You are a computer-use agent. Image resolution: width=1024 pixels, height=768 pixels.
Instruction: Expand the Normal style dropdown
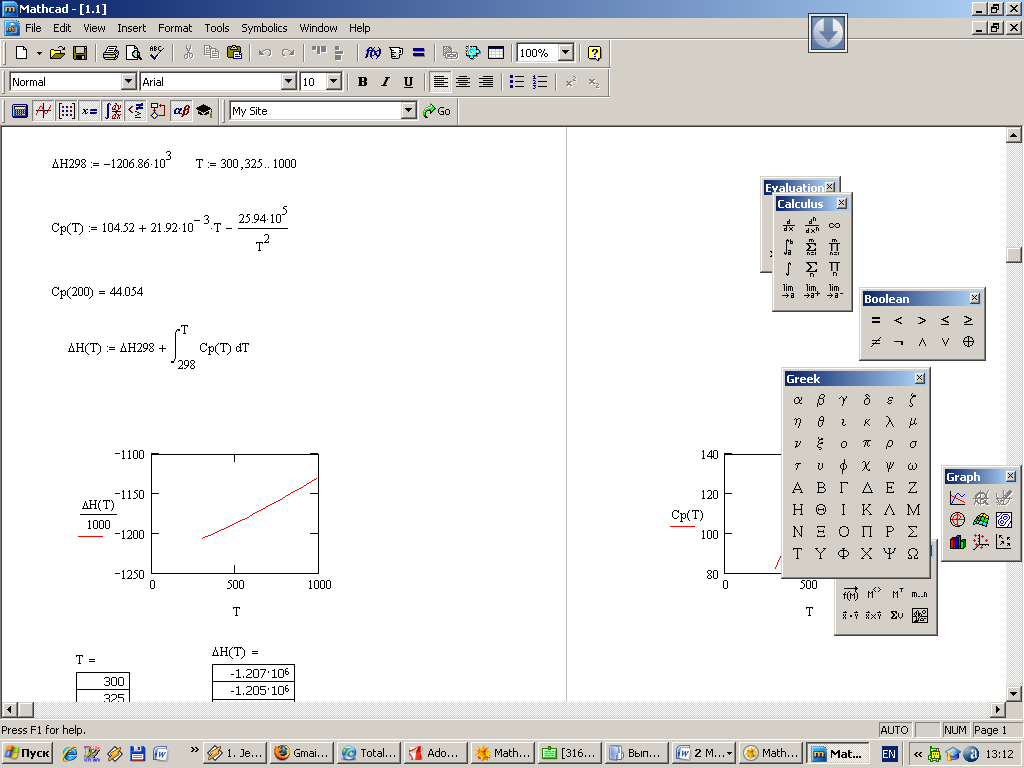pos(129,82)
